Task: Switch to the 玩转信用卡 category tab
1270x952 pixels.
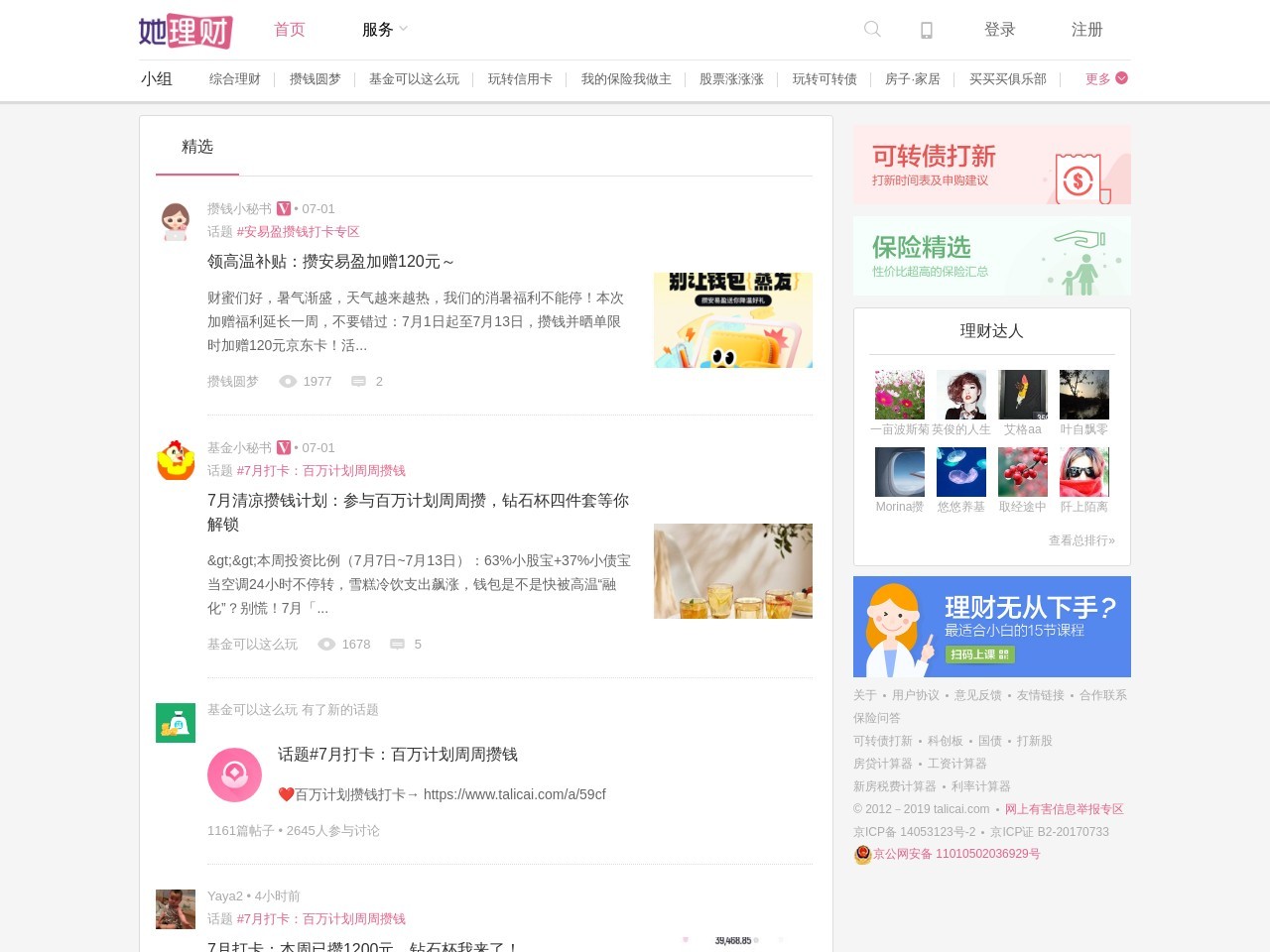Action: pos(520,79)
